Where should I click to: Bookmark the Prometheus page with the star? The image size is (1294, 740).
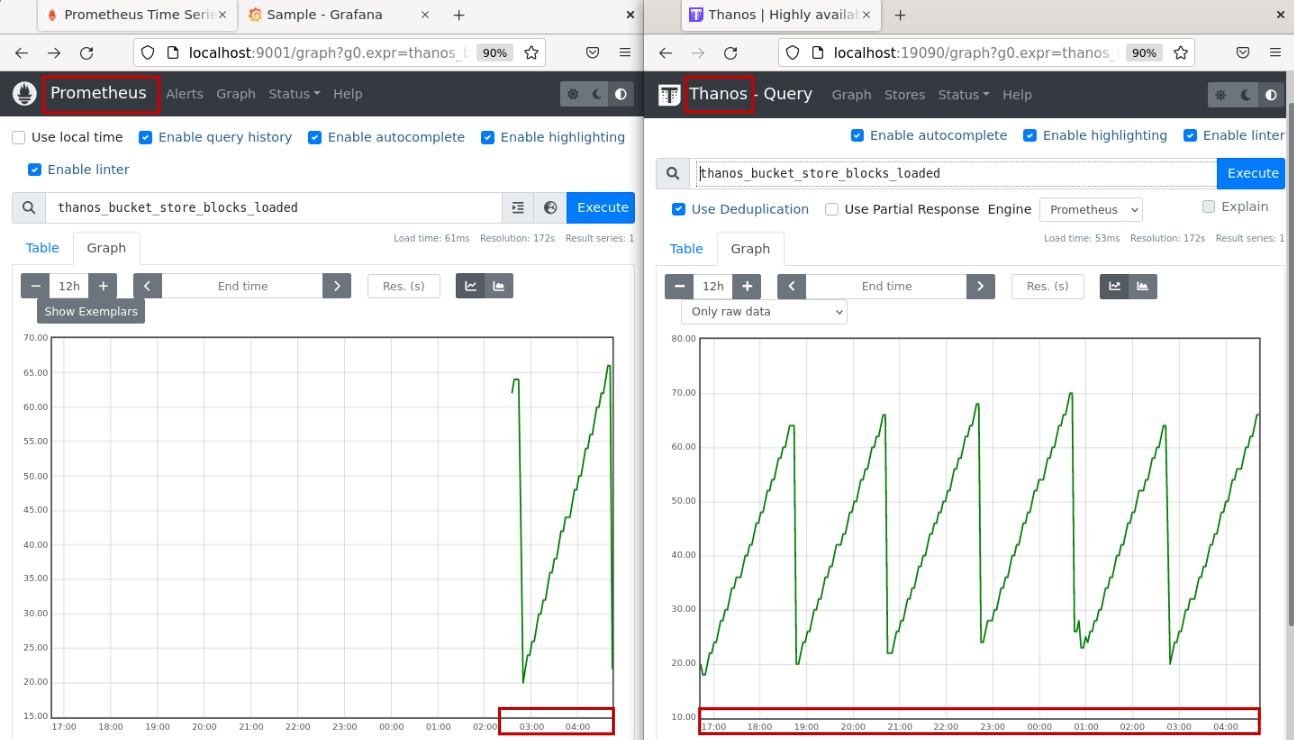click(x=532, y=53)
